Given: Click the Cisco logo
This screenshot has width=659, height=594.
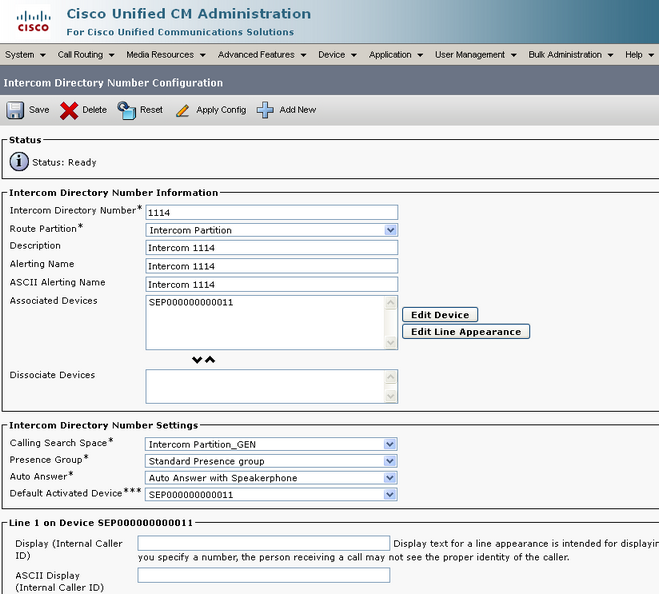Looking at the screenshot, I should point(33,22).
